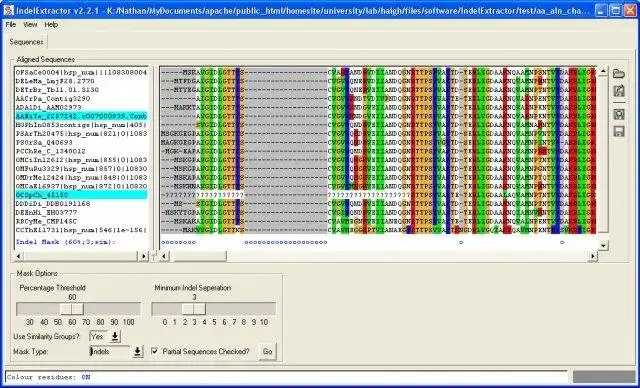
Task: Select the HOPhIn0853contigs sequence row
Action: (81, 125)
